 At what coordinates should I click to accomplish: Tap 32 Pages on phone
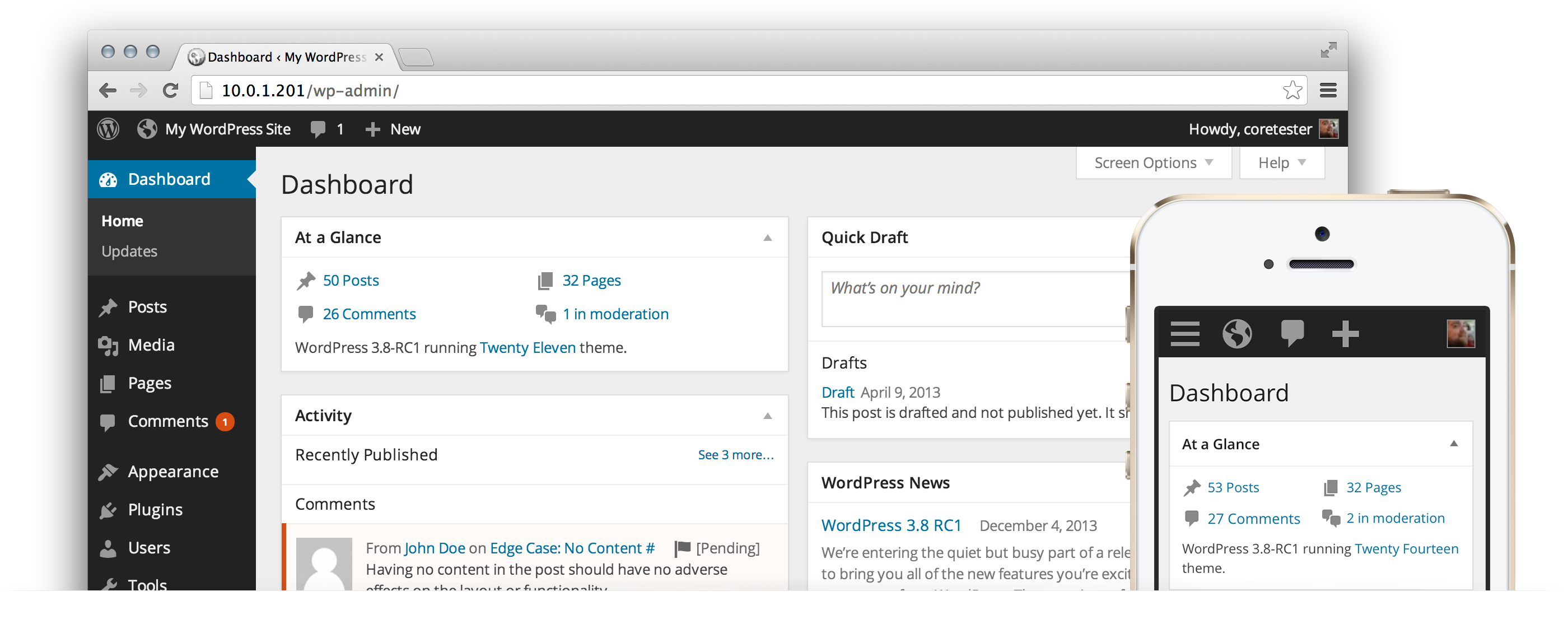point(1373,488)
